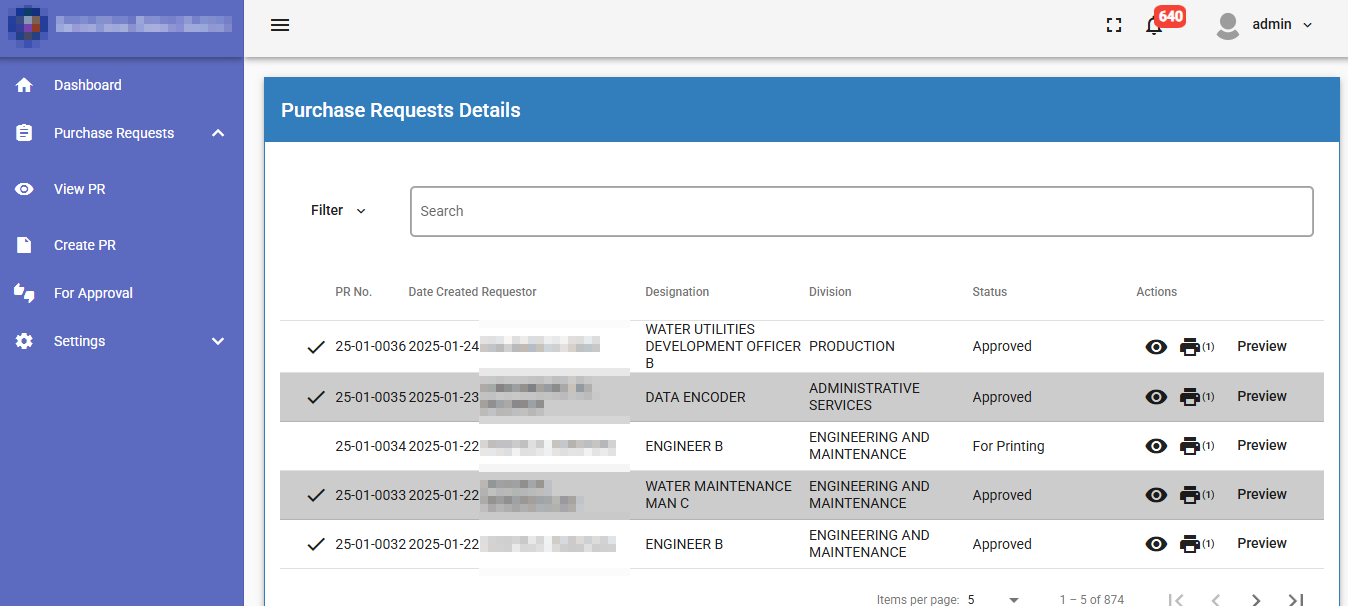Go to the next page arrow
This screenshot has height=606, width=1348.
(x=1256, y=600)
